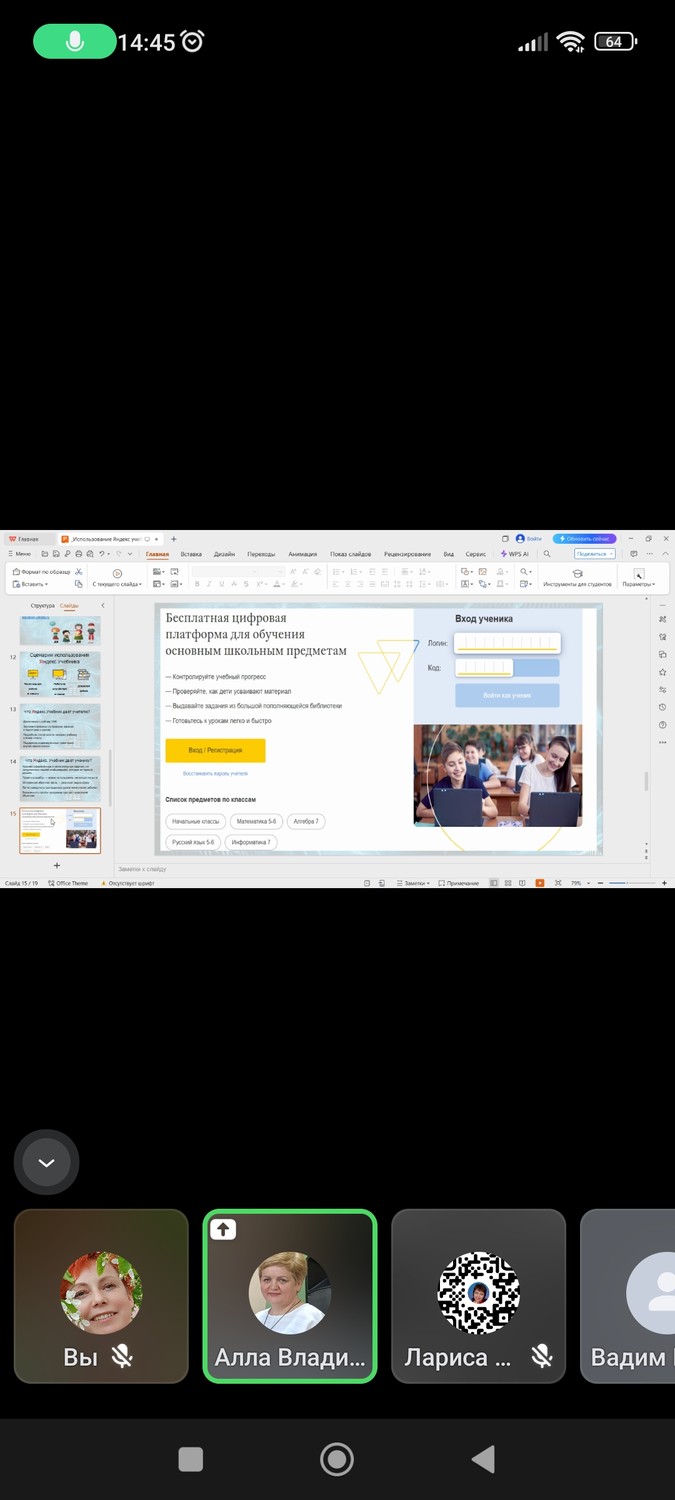Add a new WPS document tab
Screen dimensions: 675x1500
pos(173,539)
